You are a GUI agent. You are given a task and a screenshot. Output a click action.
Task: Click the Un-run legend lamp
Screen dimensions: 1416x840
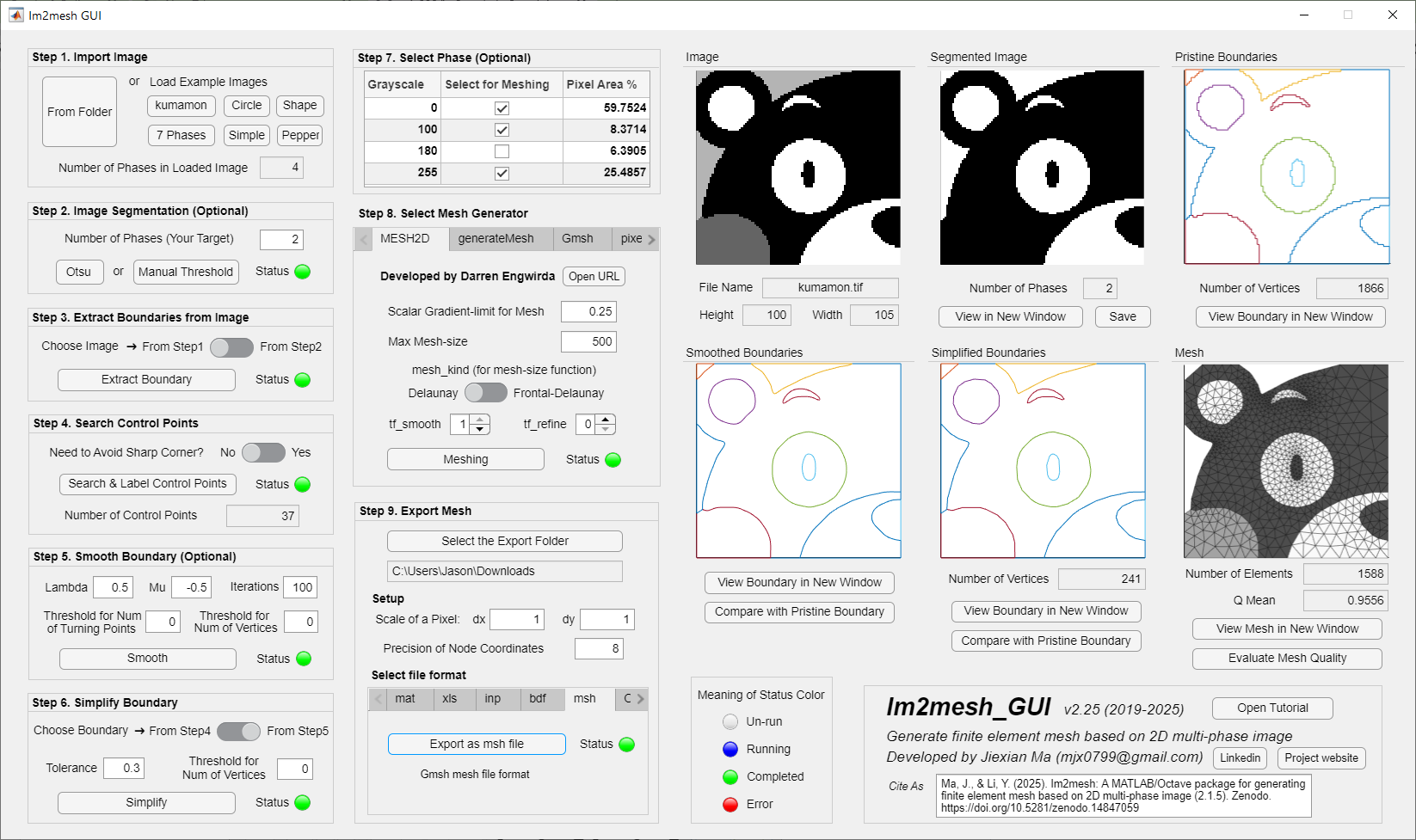coord(730,722)
